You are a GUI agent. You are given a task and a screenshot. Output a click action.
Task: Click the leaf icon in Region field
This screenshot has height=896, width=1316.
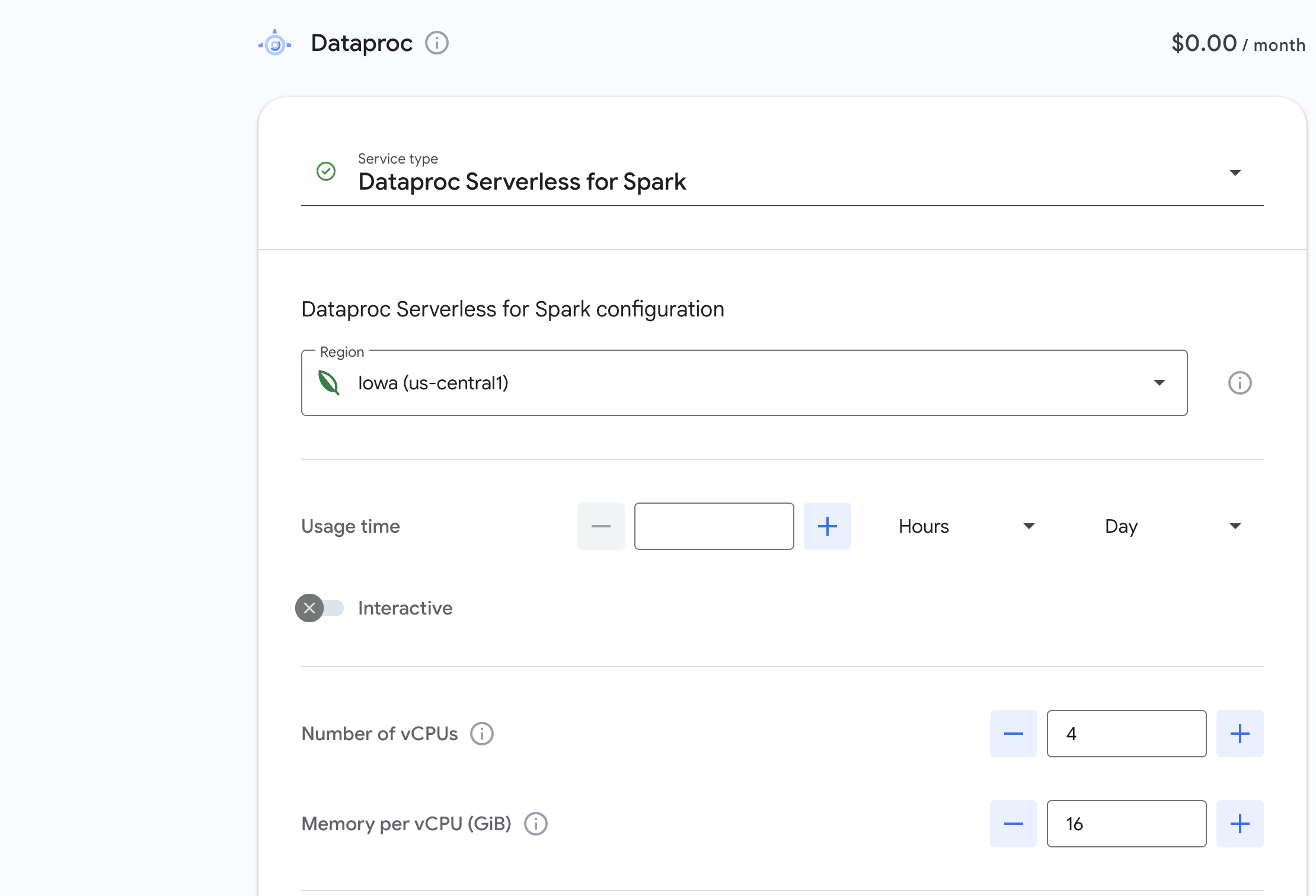pos(329,383)
